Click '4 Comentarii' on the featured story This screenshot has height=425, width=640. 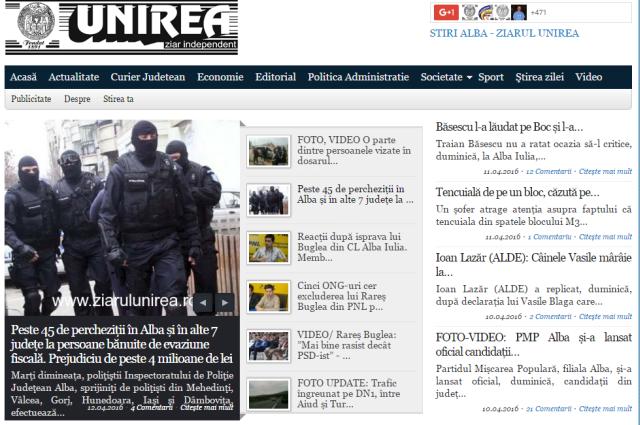point(151,407)
